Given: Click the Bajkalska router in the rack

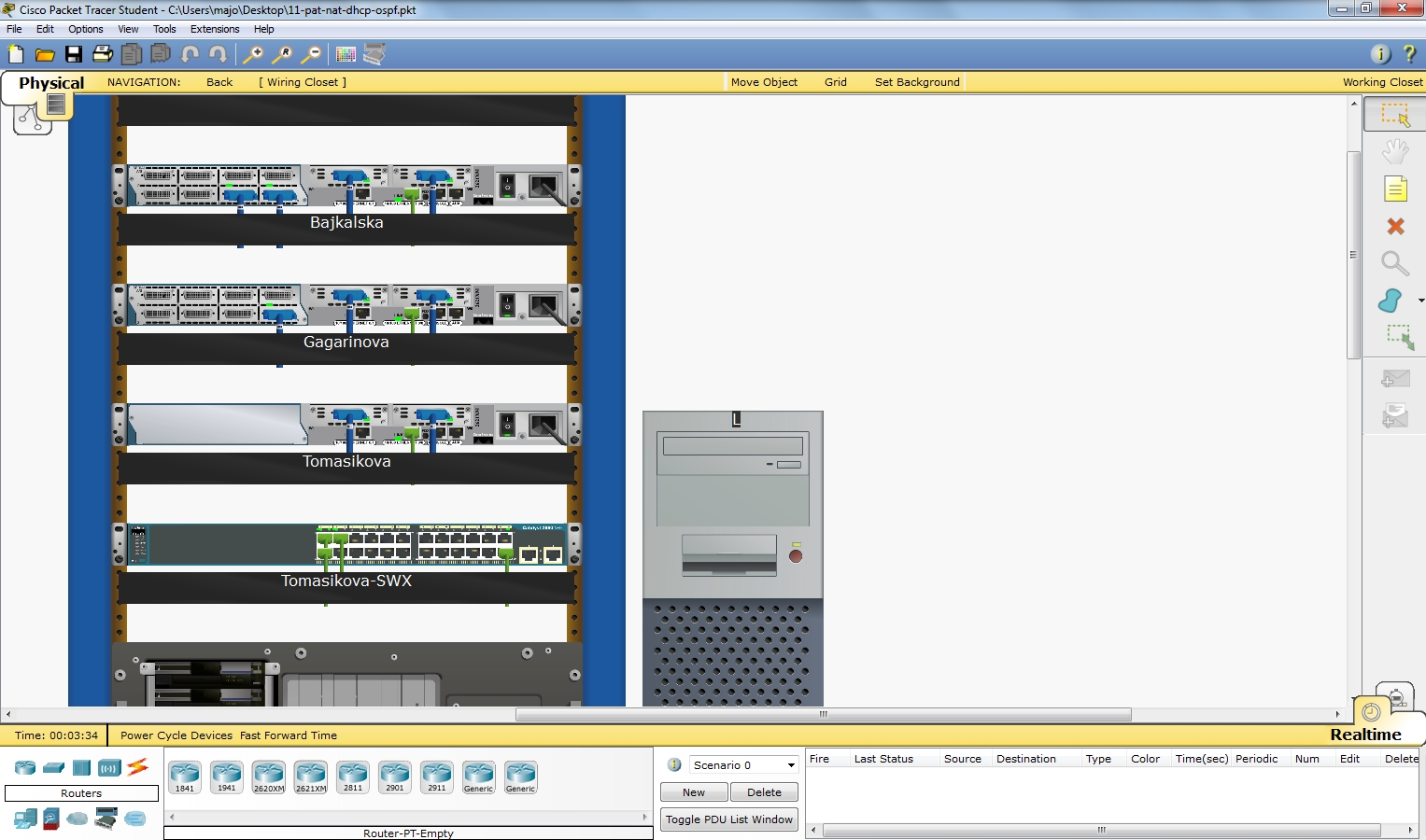Looking at the screenshot, I should (x=346, y=185).
